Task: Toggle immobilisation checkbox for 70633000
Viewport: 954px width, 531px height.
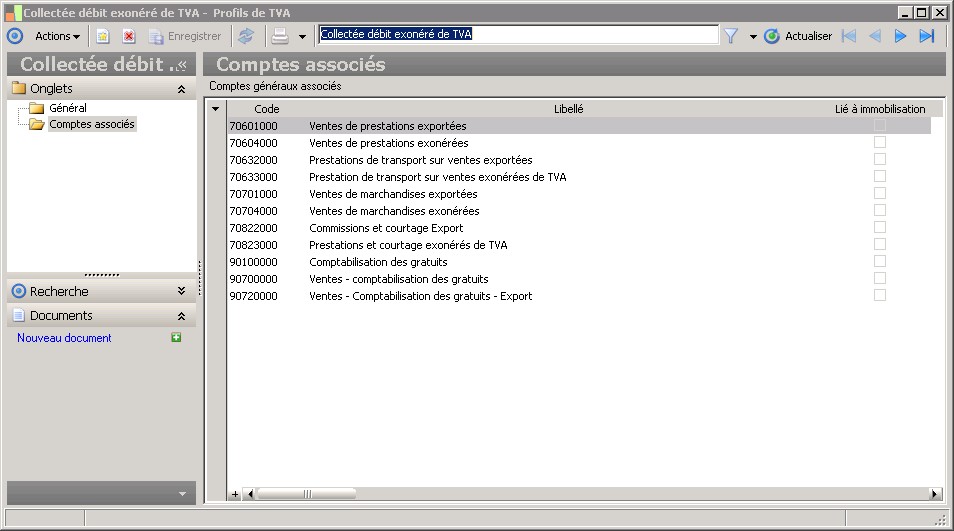Action: [880, 176]
